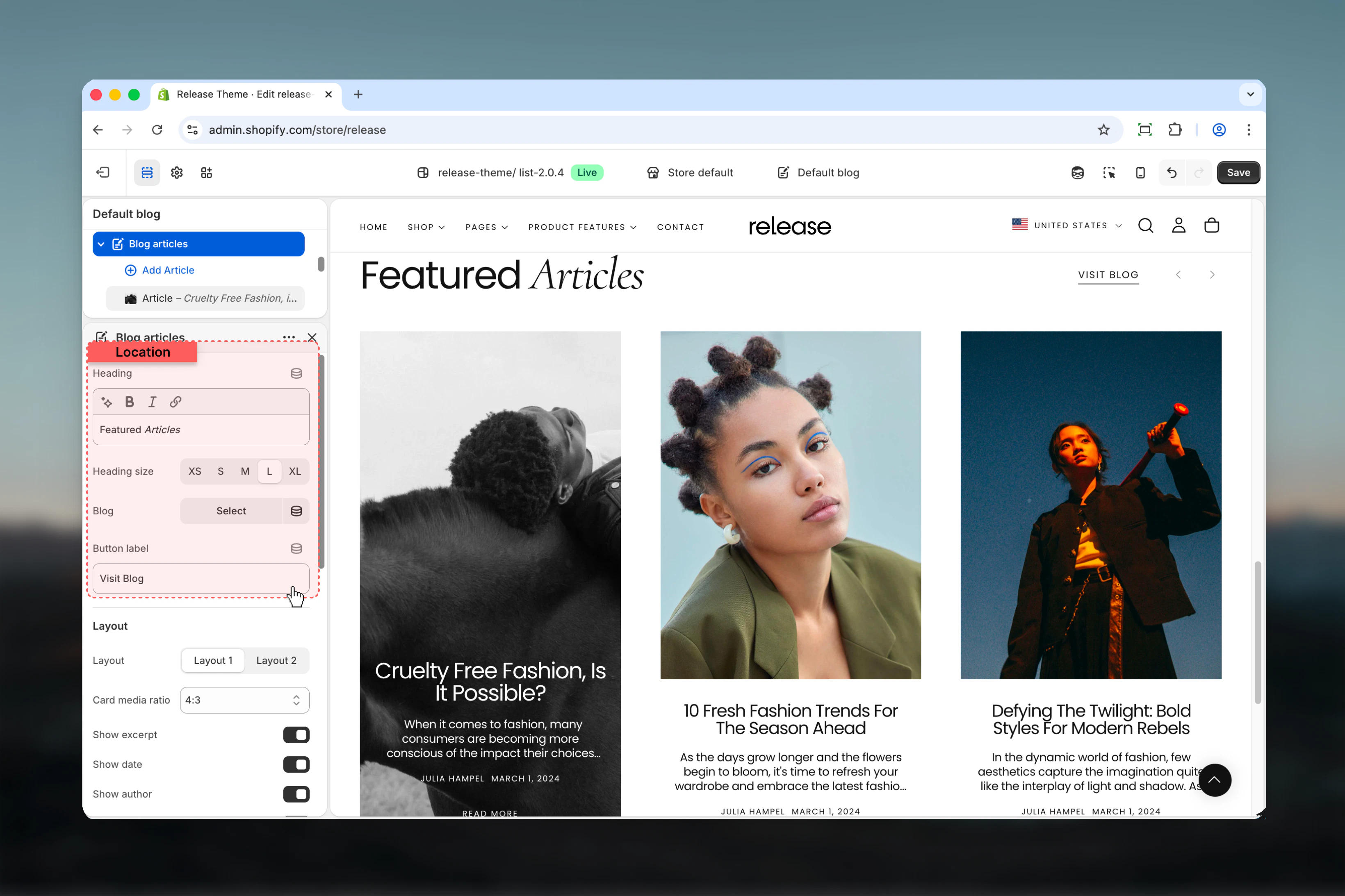Expand the PAGES navigation menu
Screen dimensions: 1345x896
[486, 227]
